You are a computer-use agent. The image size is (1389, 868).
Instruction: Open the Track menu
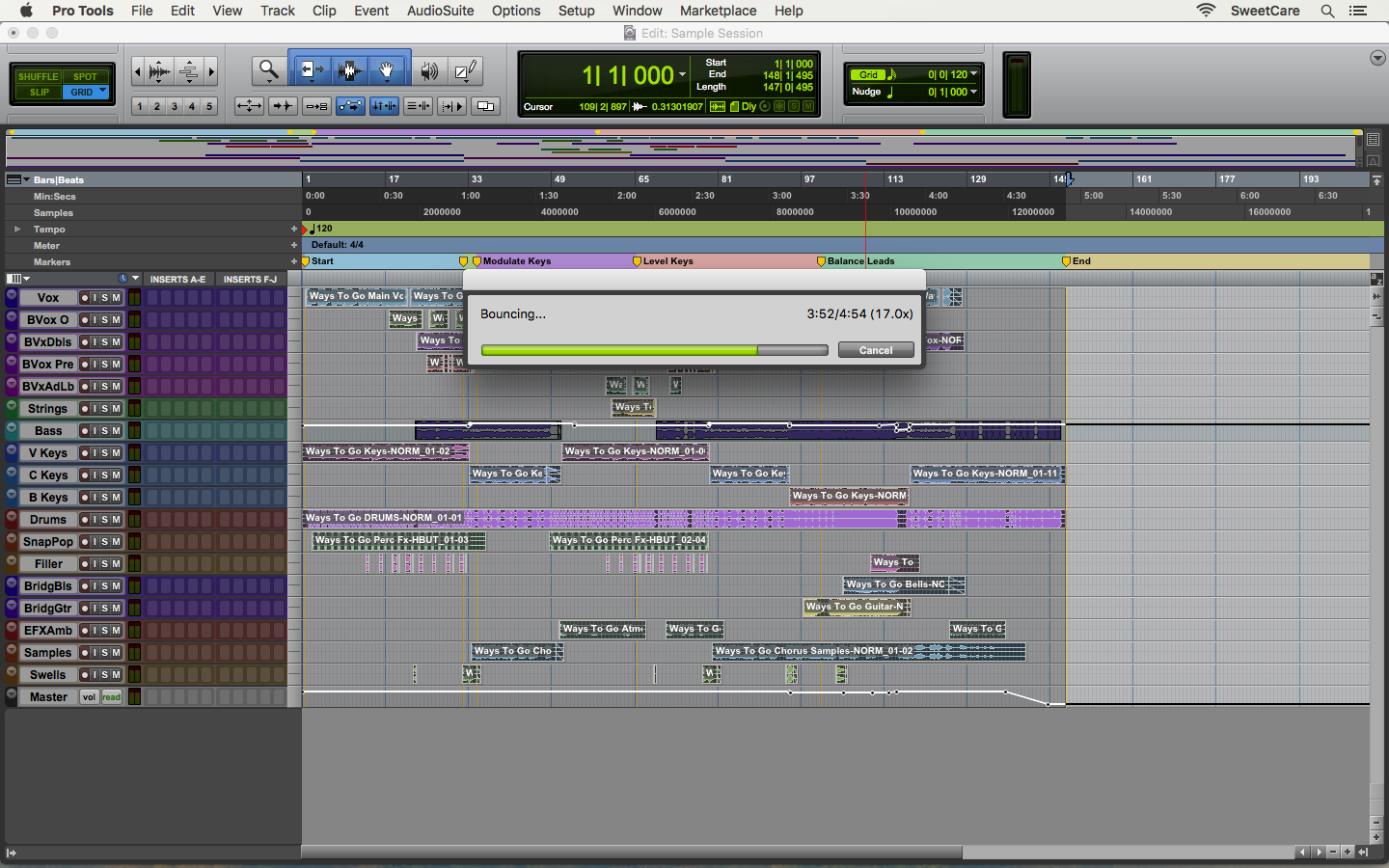coord(278,11)
